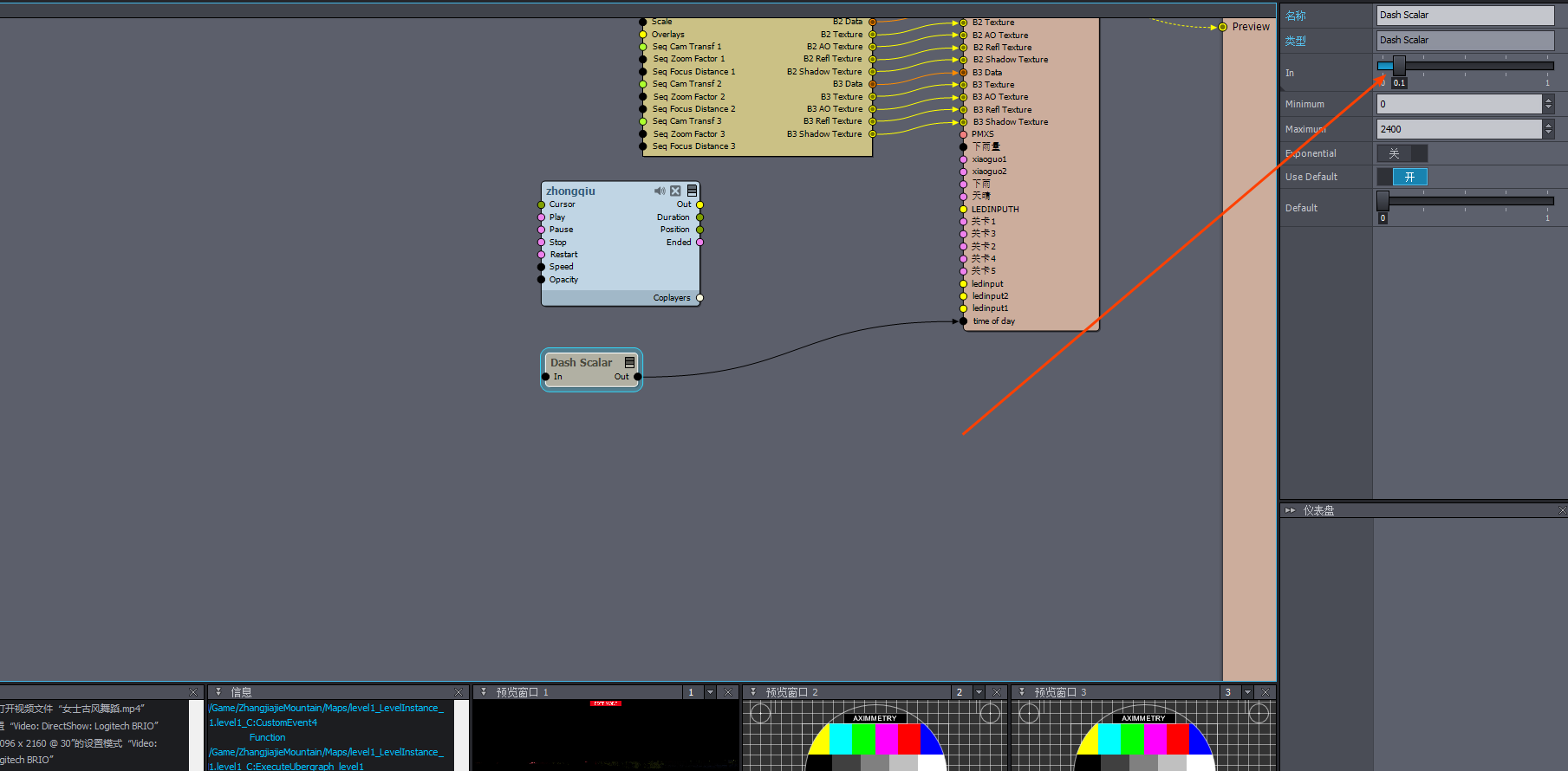
Task: Edit the Minimum value field
Action: pyautogui.click(x=1460, y=104)
